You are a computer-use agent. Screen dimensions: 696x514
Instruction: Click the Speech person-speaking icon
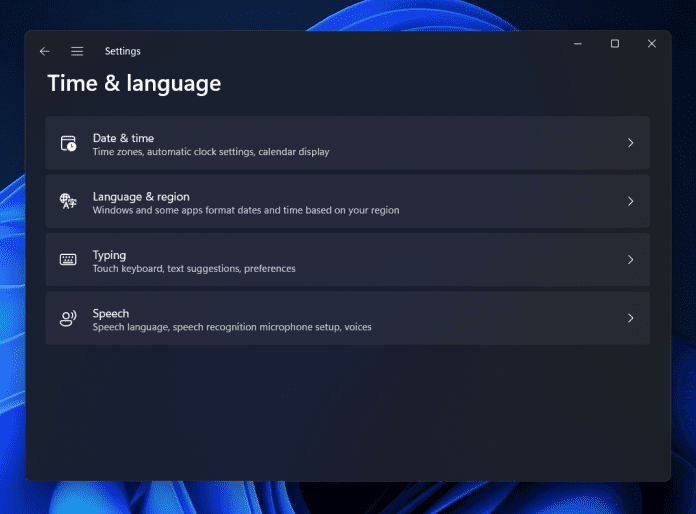click(x=68, y=318)
